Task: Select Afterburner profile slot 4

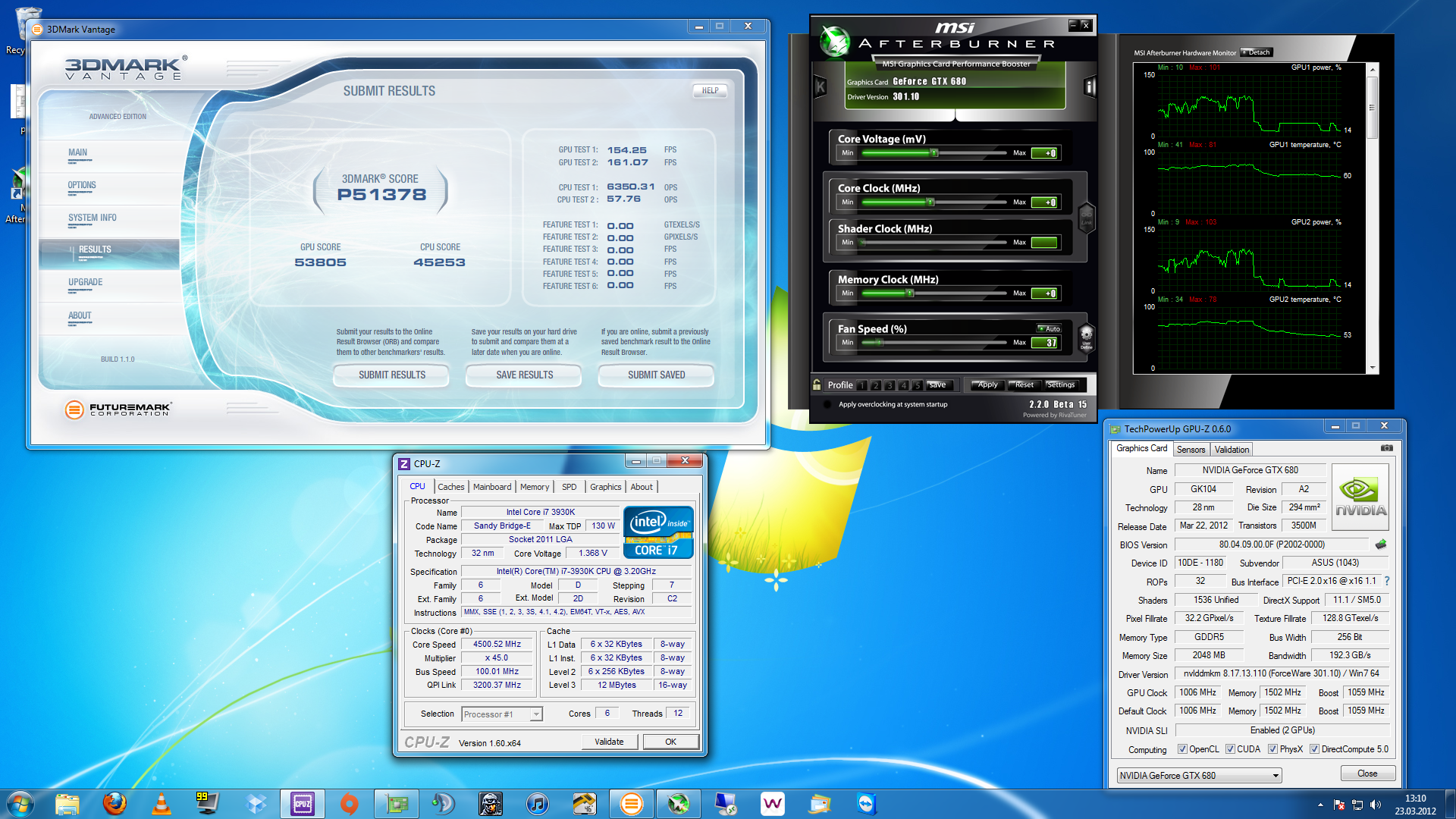Action: (903, 385)
